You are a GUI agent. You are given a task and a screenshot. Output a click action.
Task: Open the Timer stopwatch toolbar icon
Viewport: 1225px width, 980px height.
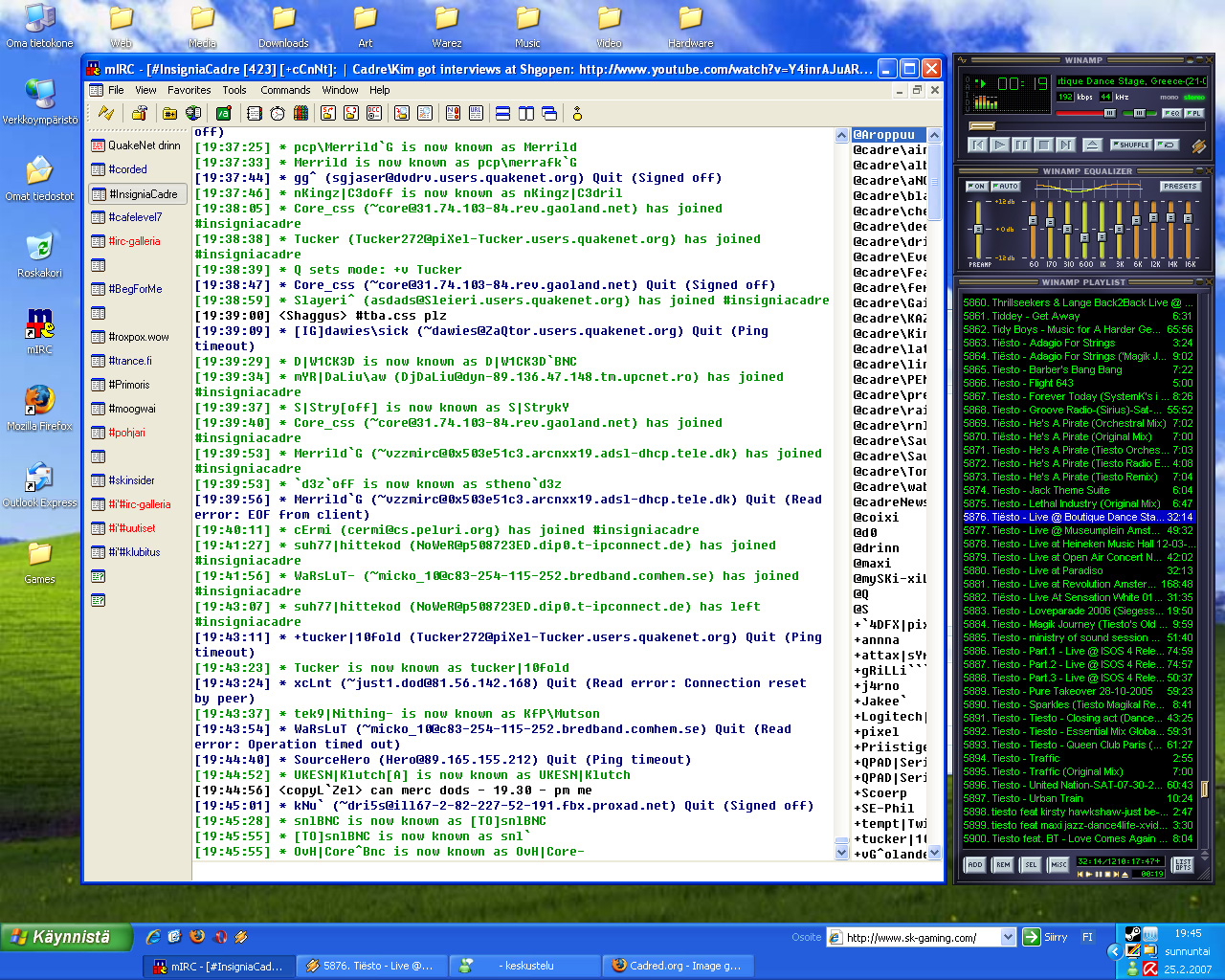pos(278,113)
